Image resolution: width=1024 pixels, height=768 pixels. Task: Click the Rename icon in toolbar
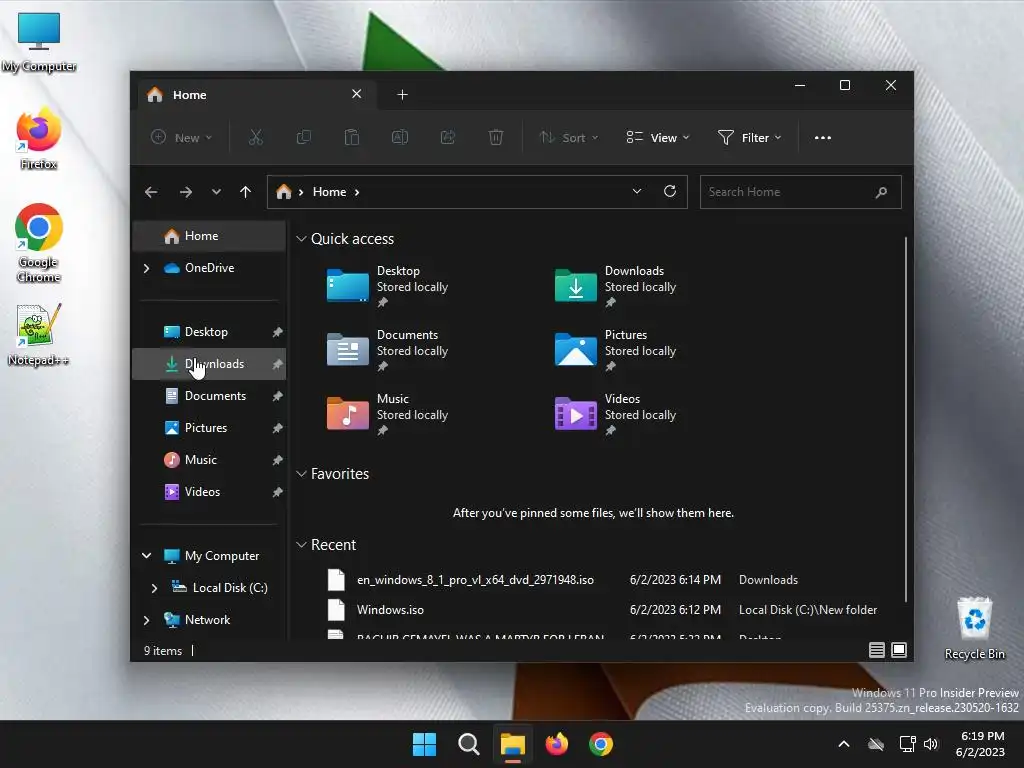pos(400,137)
